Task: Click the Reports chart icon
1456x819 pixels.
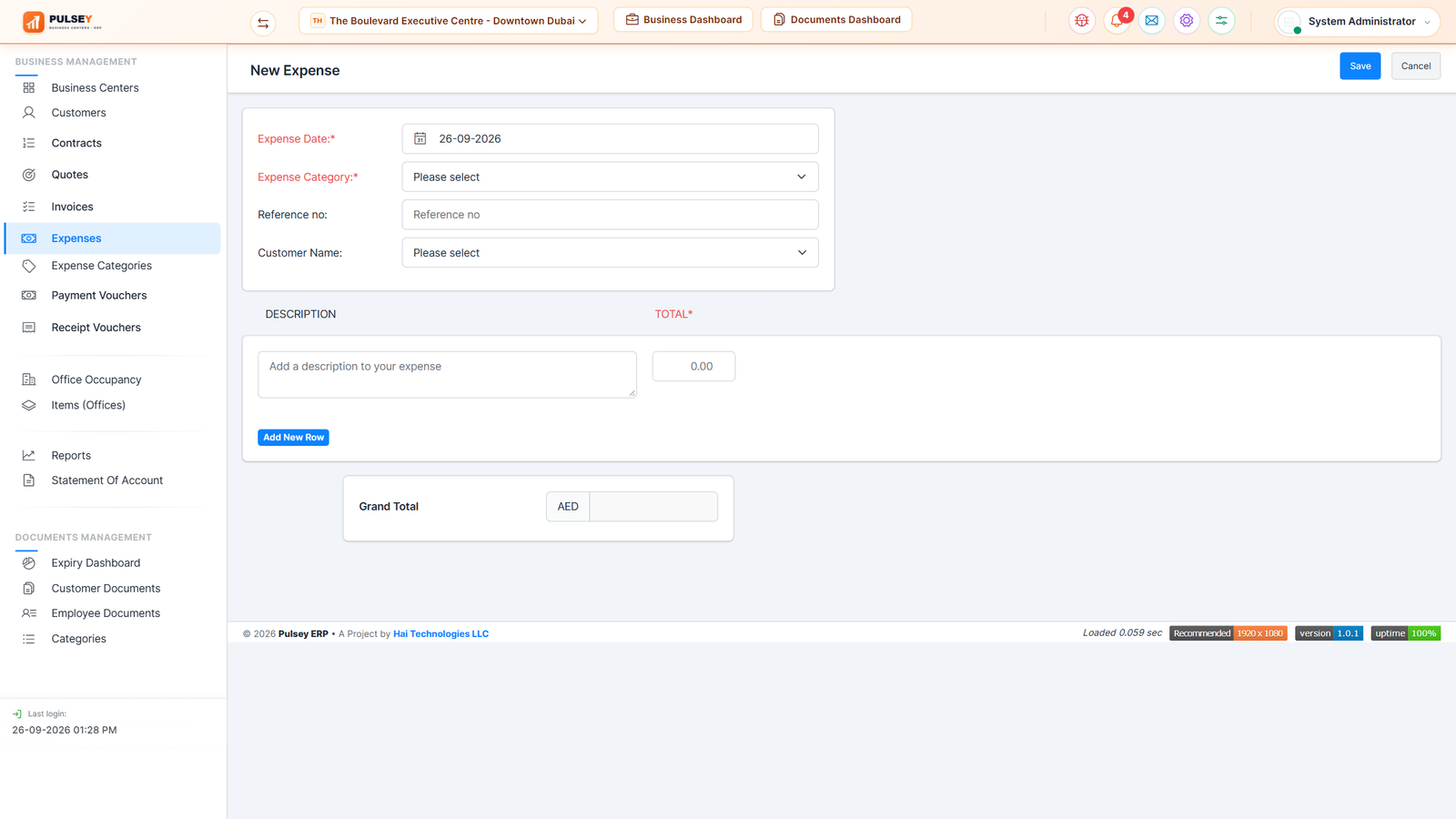Action: [x=29, y=455]
